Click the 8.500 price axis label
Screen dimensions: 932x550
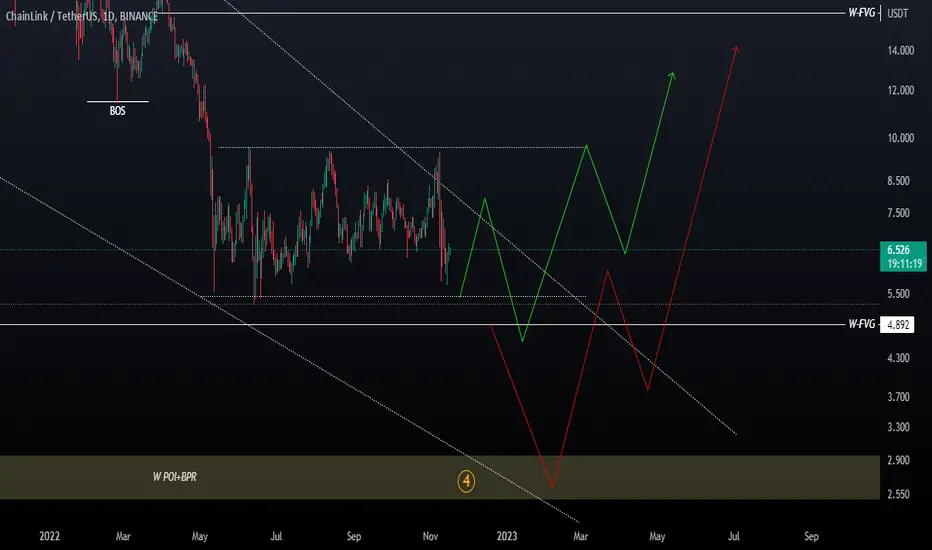click(898, 181)
